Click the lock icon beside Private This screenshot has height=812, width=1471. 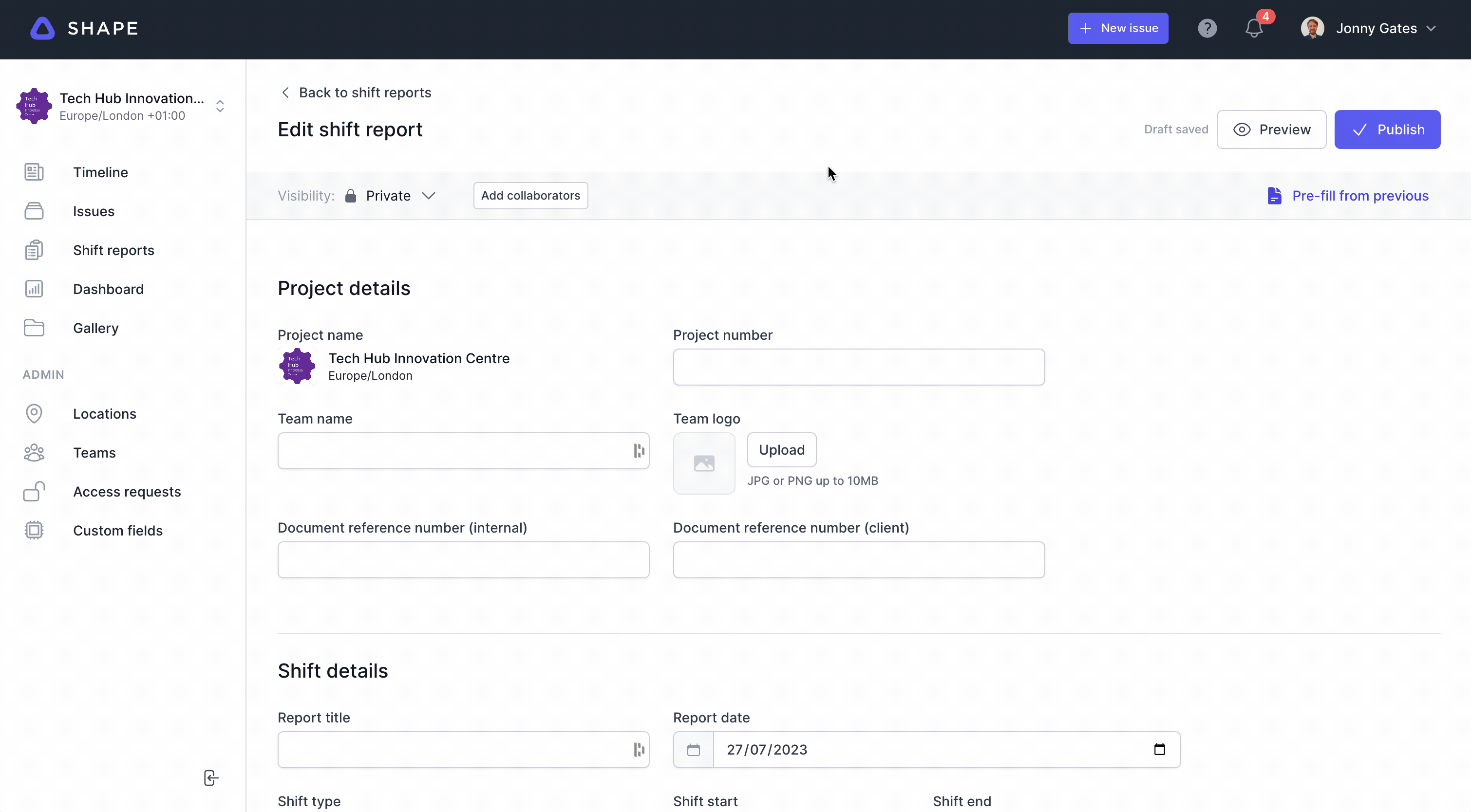click(x=351, y=196)
